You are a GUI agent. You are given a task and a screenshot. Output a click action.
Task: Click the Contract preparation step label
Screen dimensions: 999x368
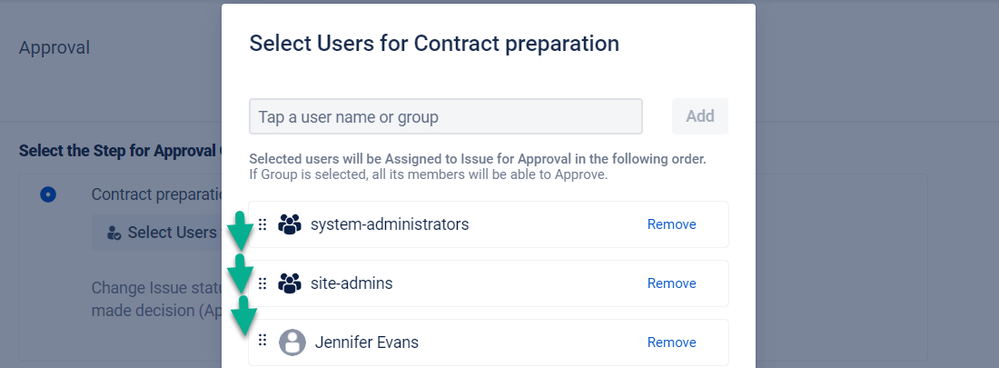[x=157, y=195]
